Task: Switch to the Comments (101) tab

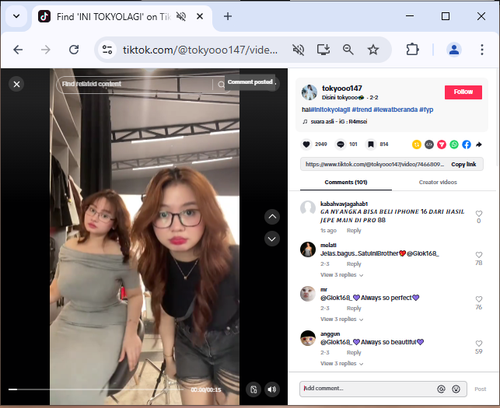Action: pos(346,182)
